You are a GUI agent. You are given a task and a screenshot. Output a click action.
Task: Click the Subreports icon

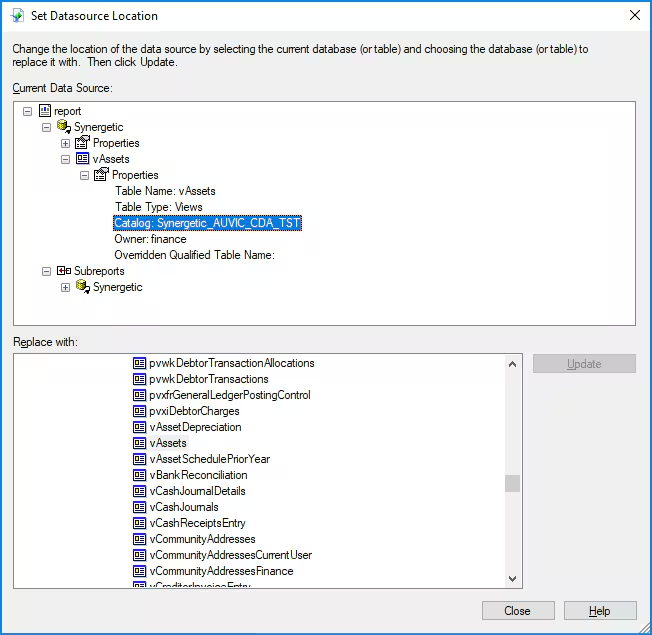tap(64, 271)
